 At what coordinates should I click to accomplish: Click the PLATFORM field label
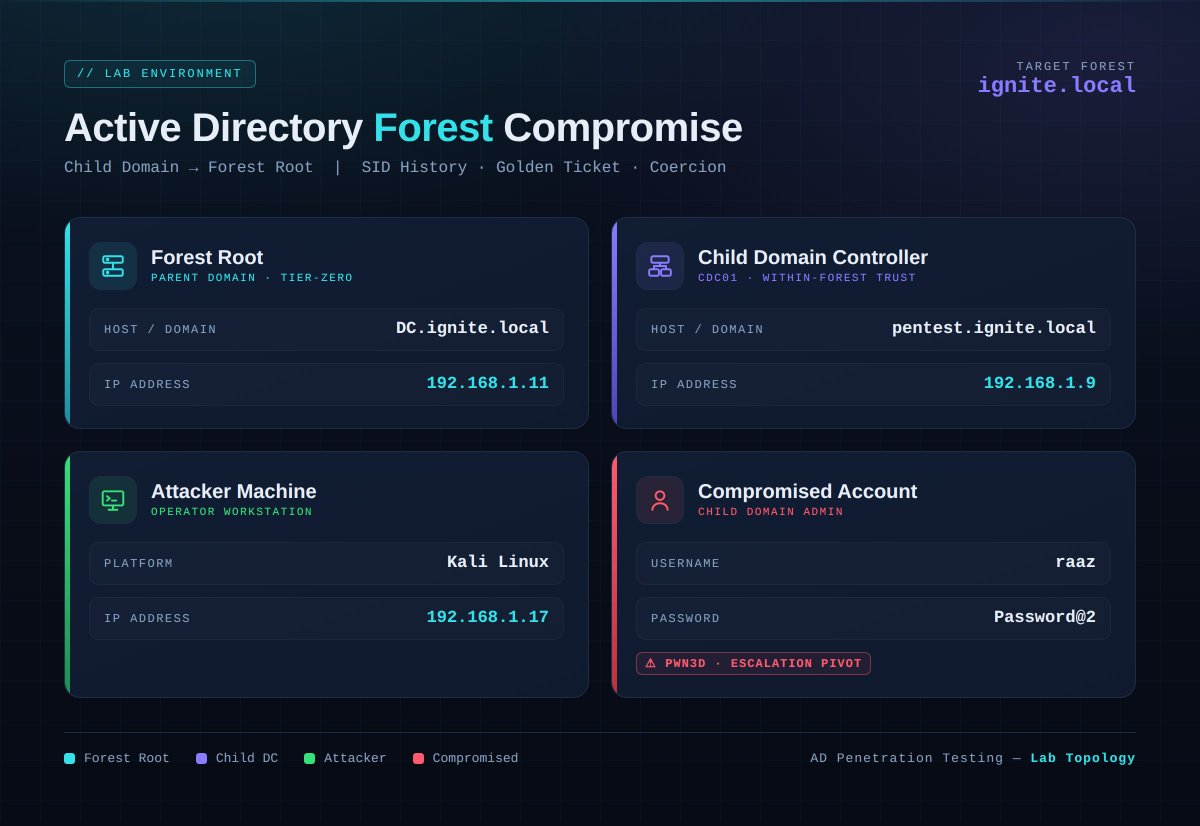click(x=138, y=564)
